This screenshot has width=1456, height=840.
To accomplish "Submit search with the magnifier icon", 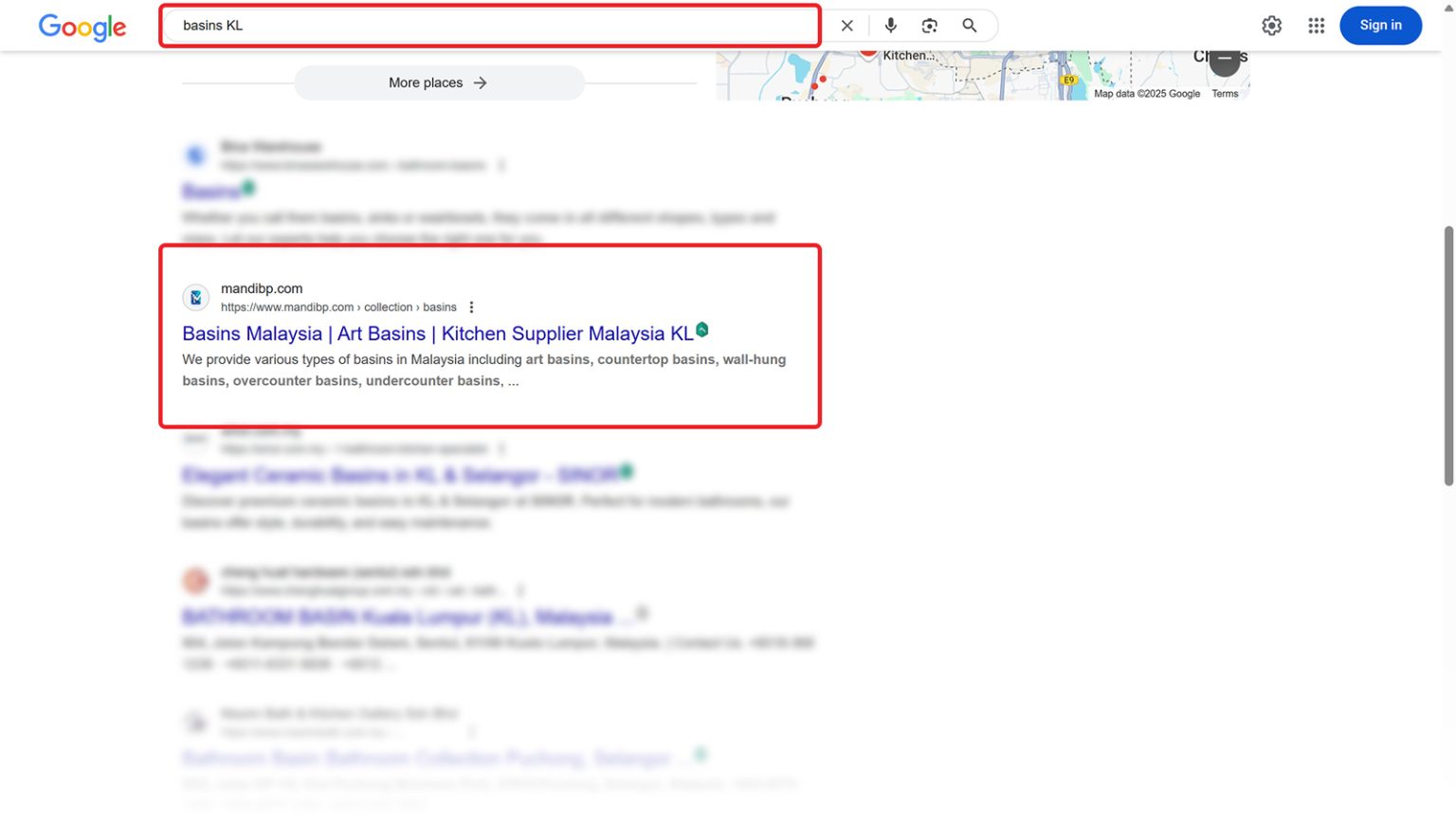I will click(x=969, y=26).
